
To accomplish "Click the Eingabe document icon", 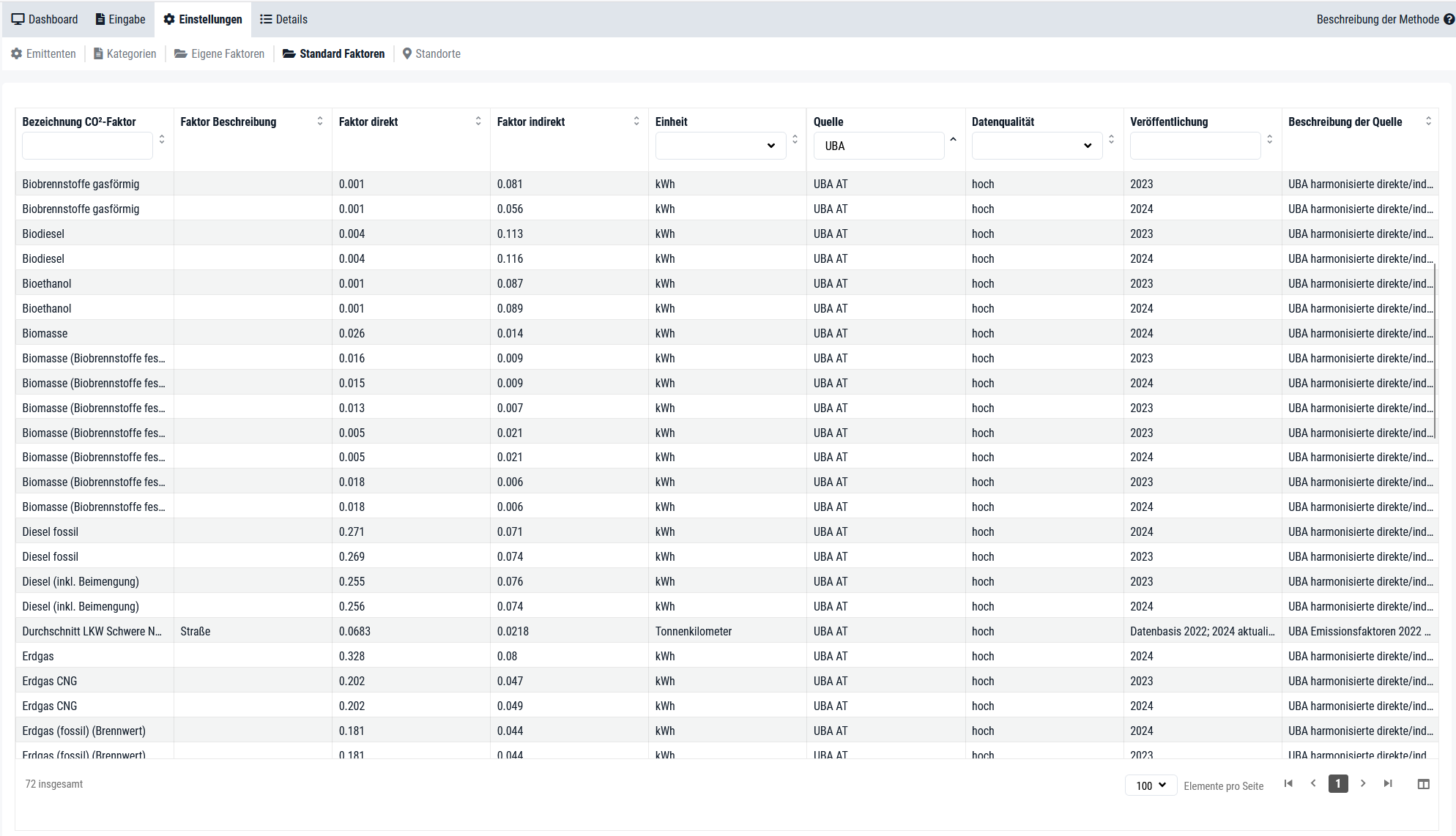I will [x=100, y=19].
